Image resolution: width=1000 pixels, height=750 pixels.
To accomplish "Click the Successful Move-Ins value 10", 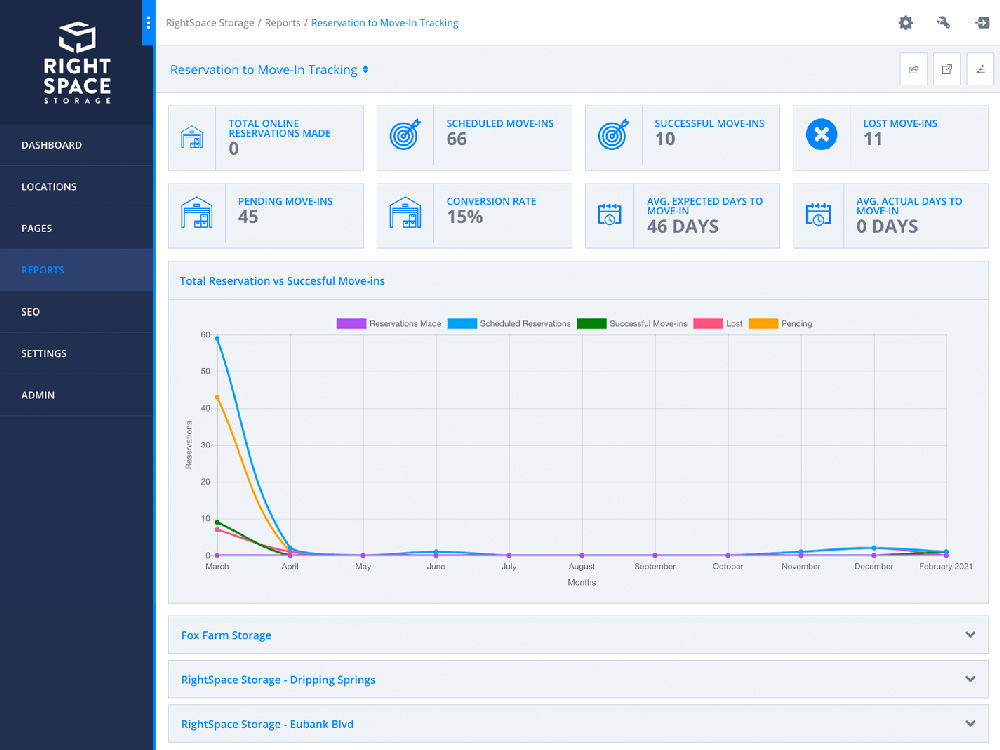I will pos(665,139).
